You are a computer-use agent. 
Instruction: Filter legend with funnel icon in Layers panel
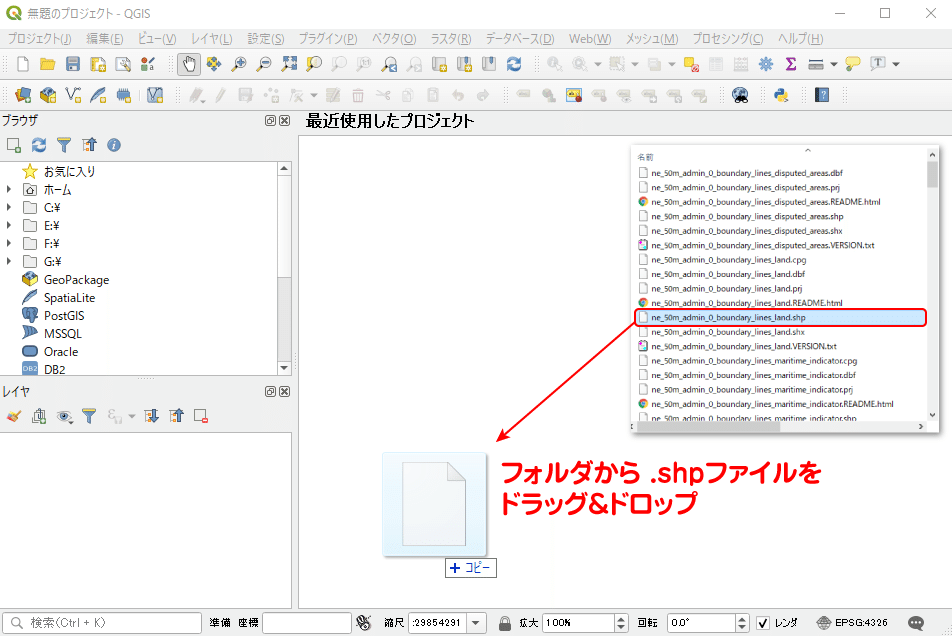tap(89, 416)
